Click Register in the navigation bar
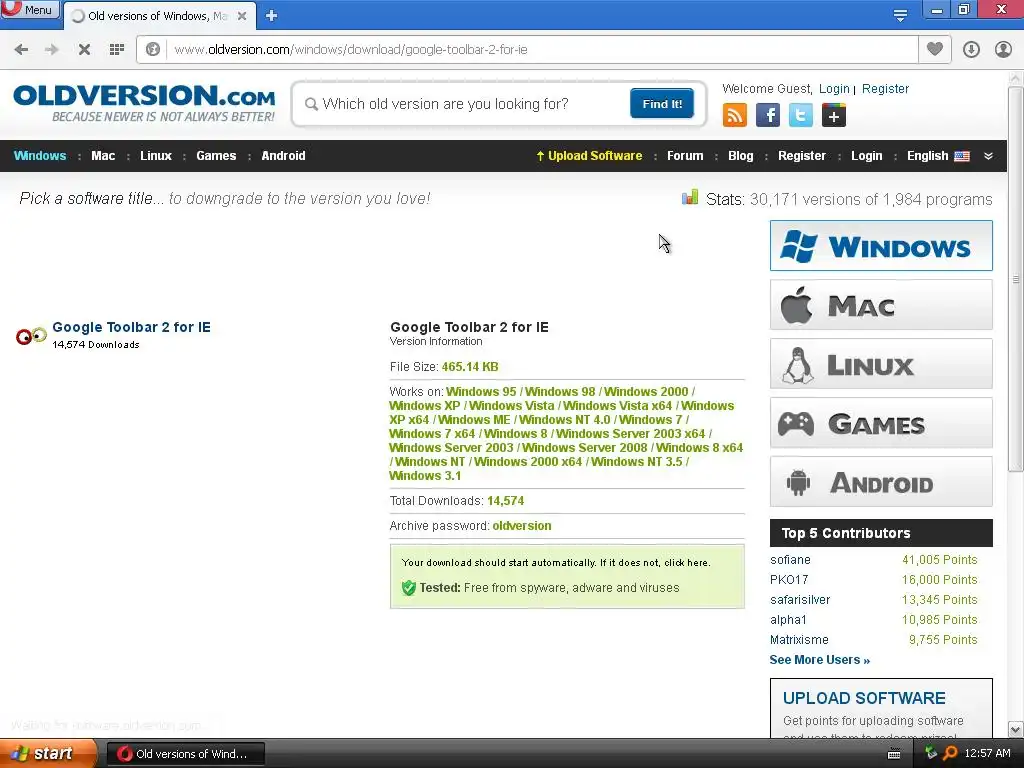 click(x=801, y=156)
